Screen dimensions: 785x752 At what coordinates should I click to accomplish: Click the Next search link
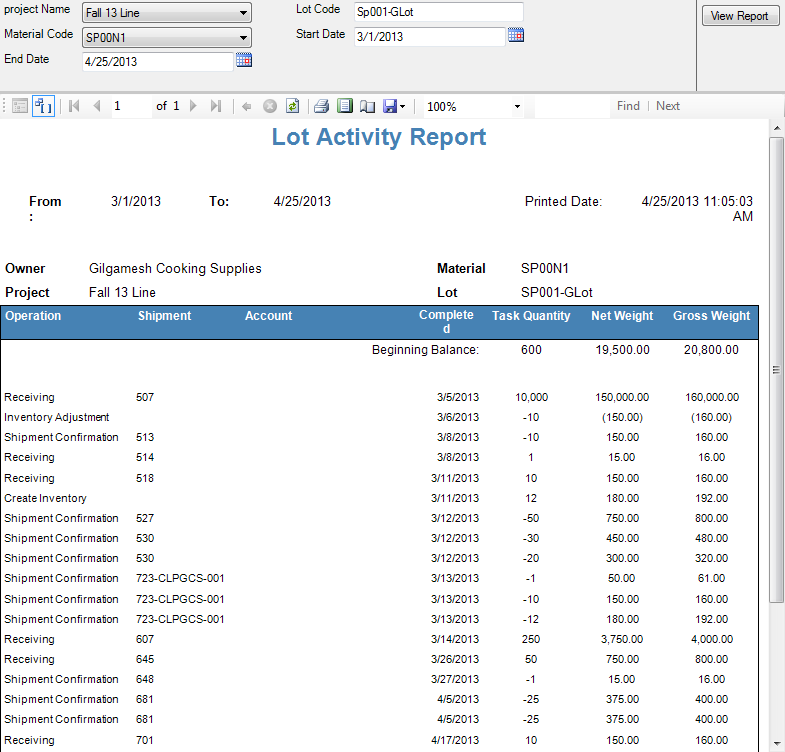(668, 106)
